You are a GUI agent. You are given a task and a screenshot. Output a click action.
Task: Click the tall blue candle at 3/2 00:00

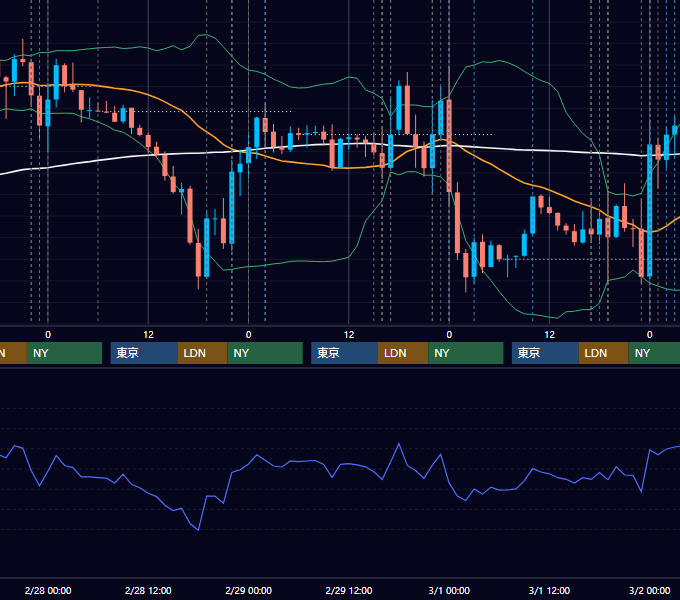click(650, 210)
